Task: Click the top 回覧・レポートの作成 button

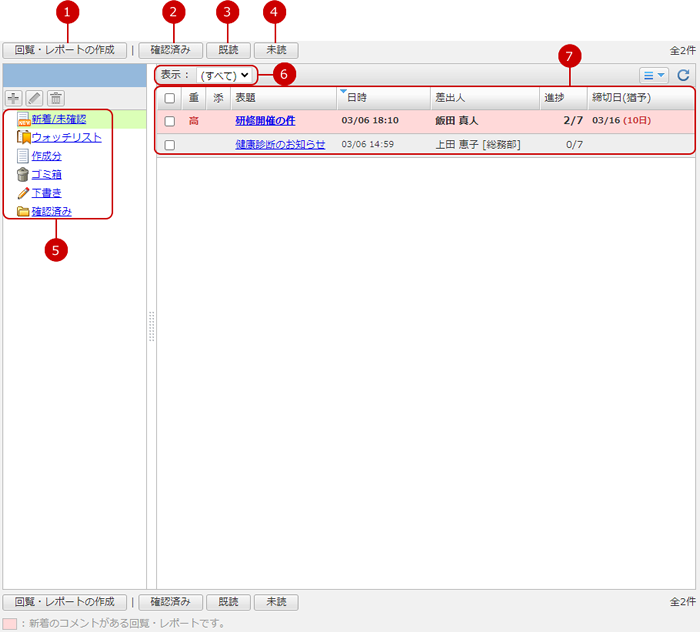Action: [x=65, y=49]
